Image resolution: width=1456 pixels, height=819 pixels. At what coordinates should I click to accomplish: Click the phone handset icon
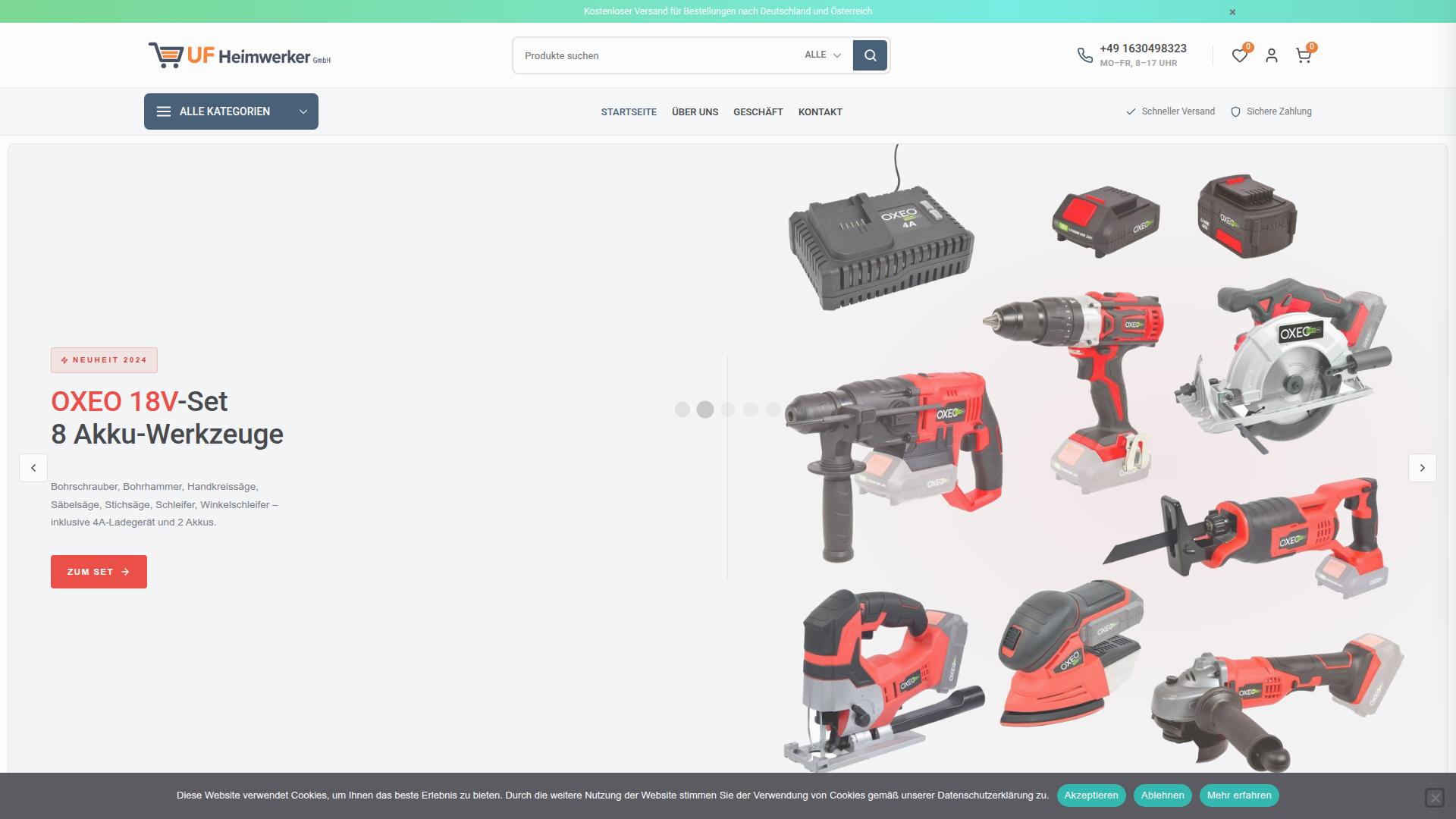coord(1085,55)
